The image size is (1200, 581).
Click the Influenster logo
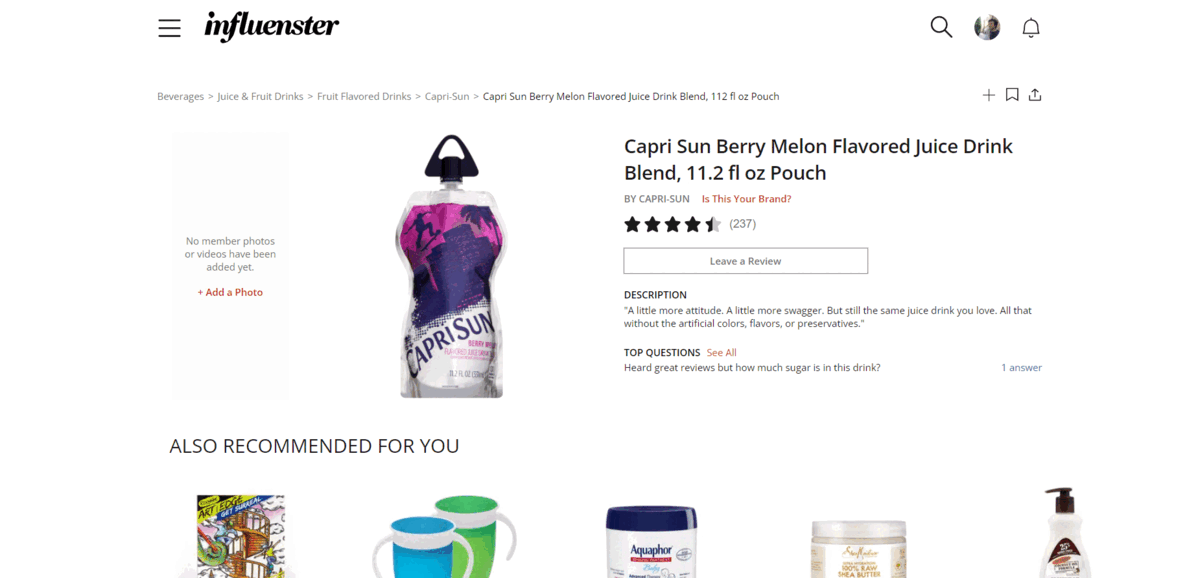click(x=271, y=26)
